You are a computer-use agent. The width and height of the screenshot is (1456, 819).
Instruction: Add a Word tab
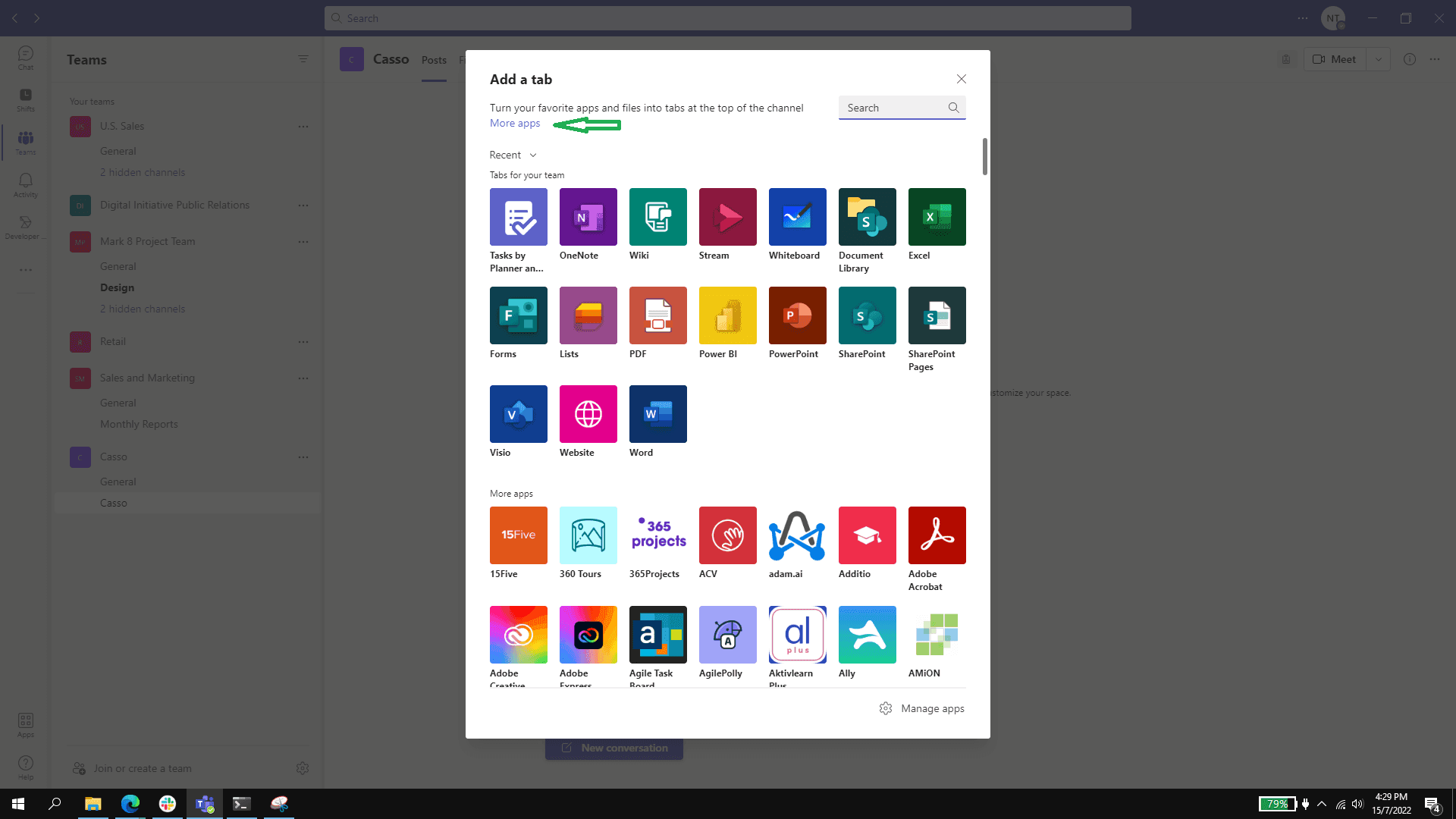(x=658, y=414)
